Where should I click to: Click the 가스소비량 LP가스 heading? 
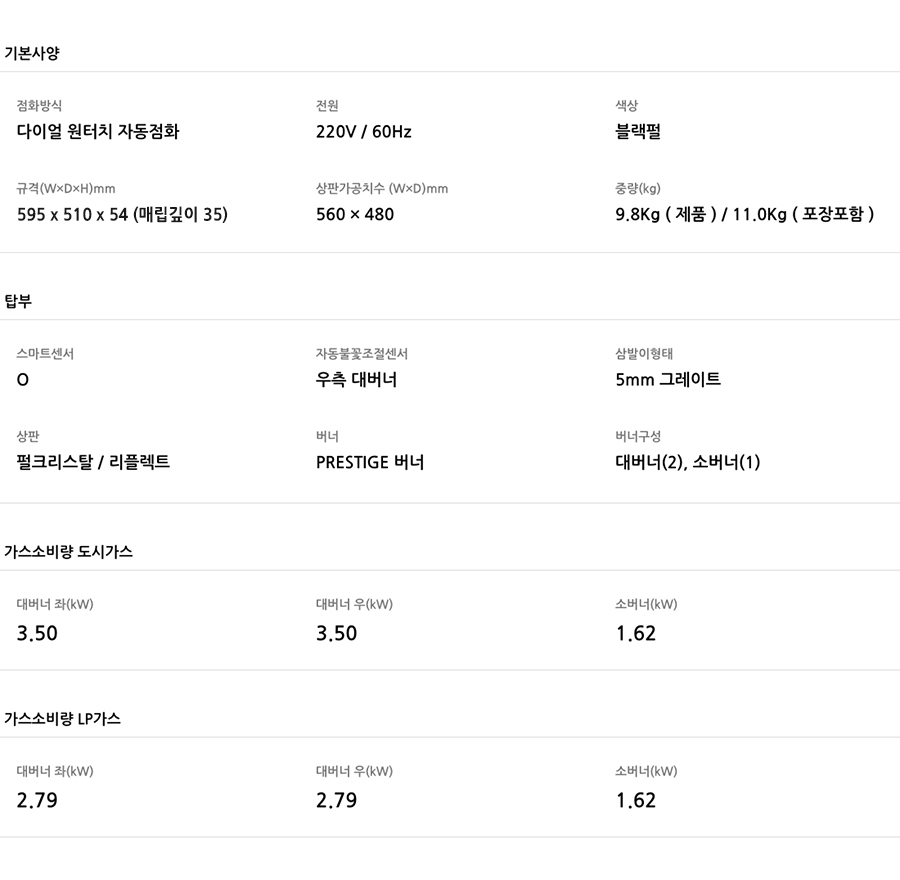[63, 718]
